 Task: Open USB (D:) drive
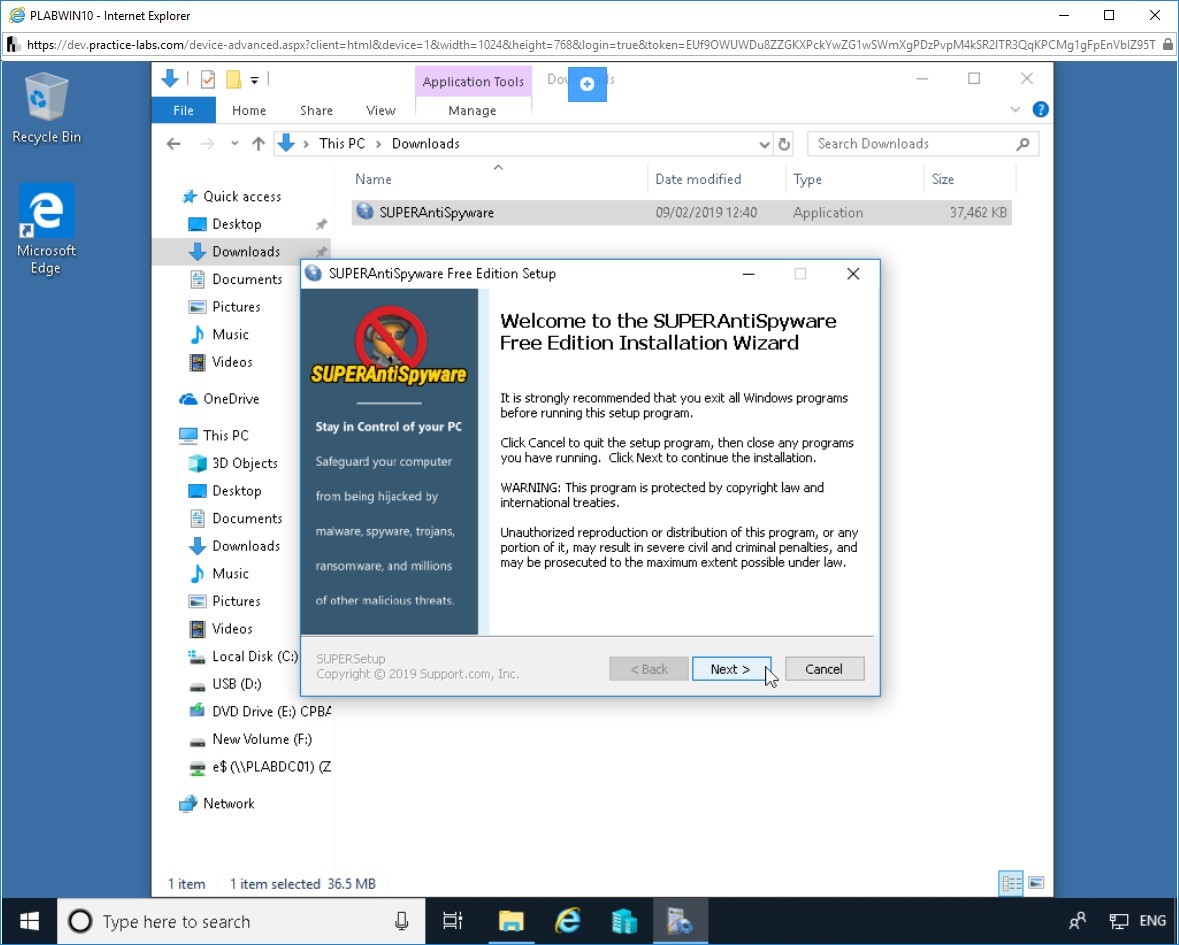coord(236,684)
